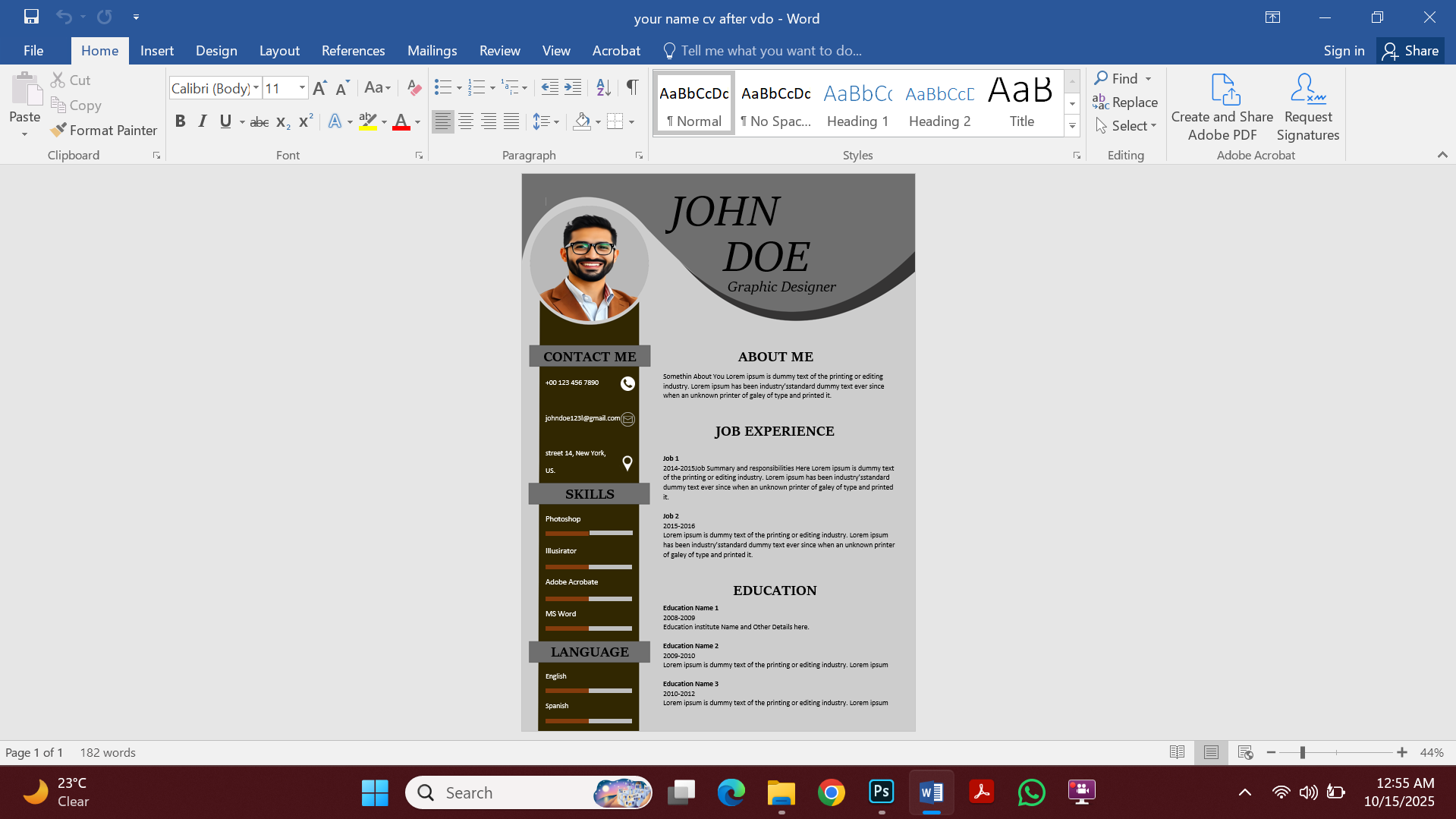1456x819 pixels.
Task: Toggle bold formatting
Action: 180,121
